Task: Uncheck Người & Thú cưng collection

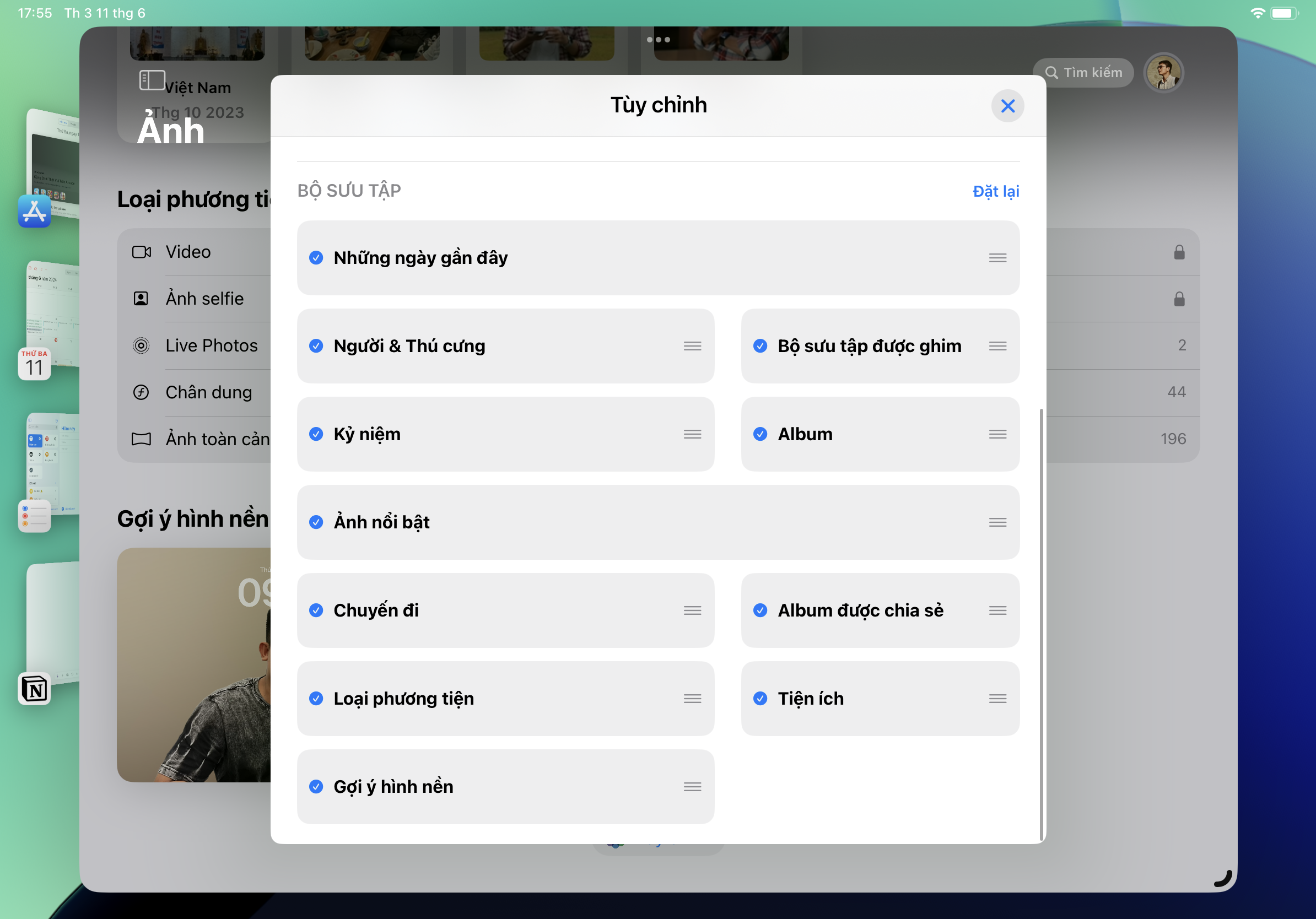Action: pos(316,346)
